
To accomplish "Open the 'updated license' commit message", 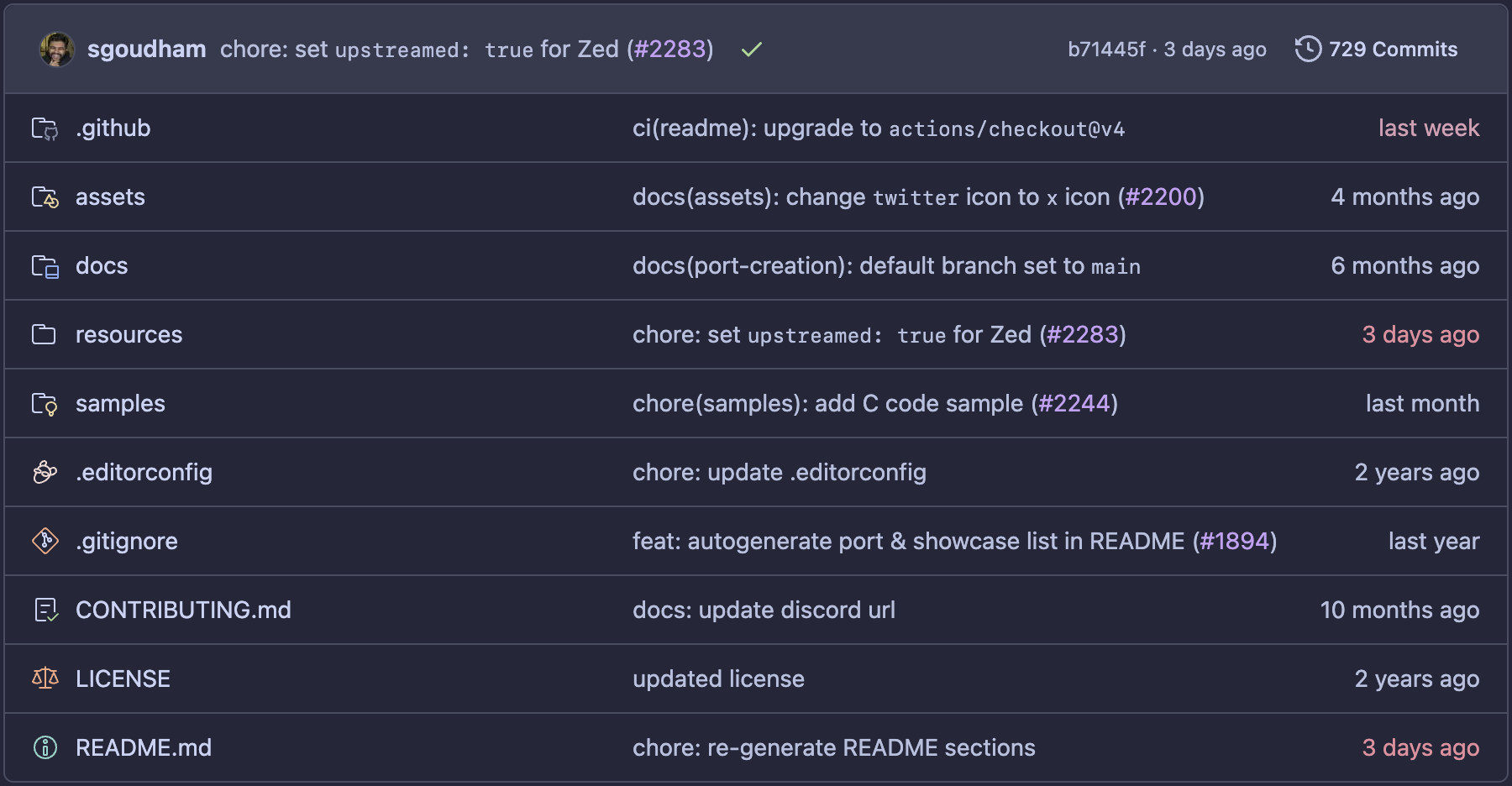I will tap(718, 679).
